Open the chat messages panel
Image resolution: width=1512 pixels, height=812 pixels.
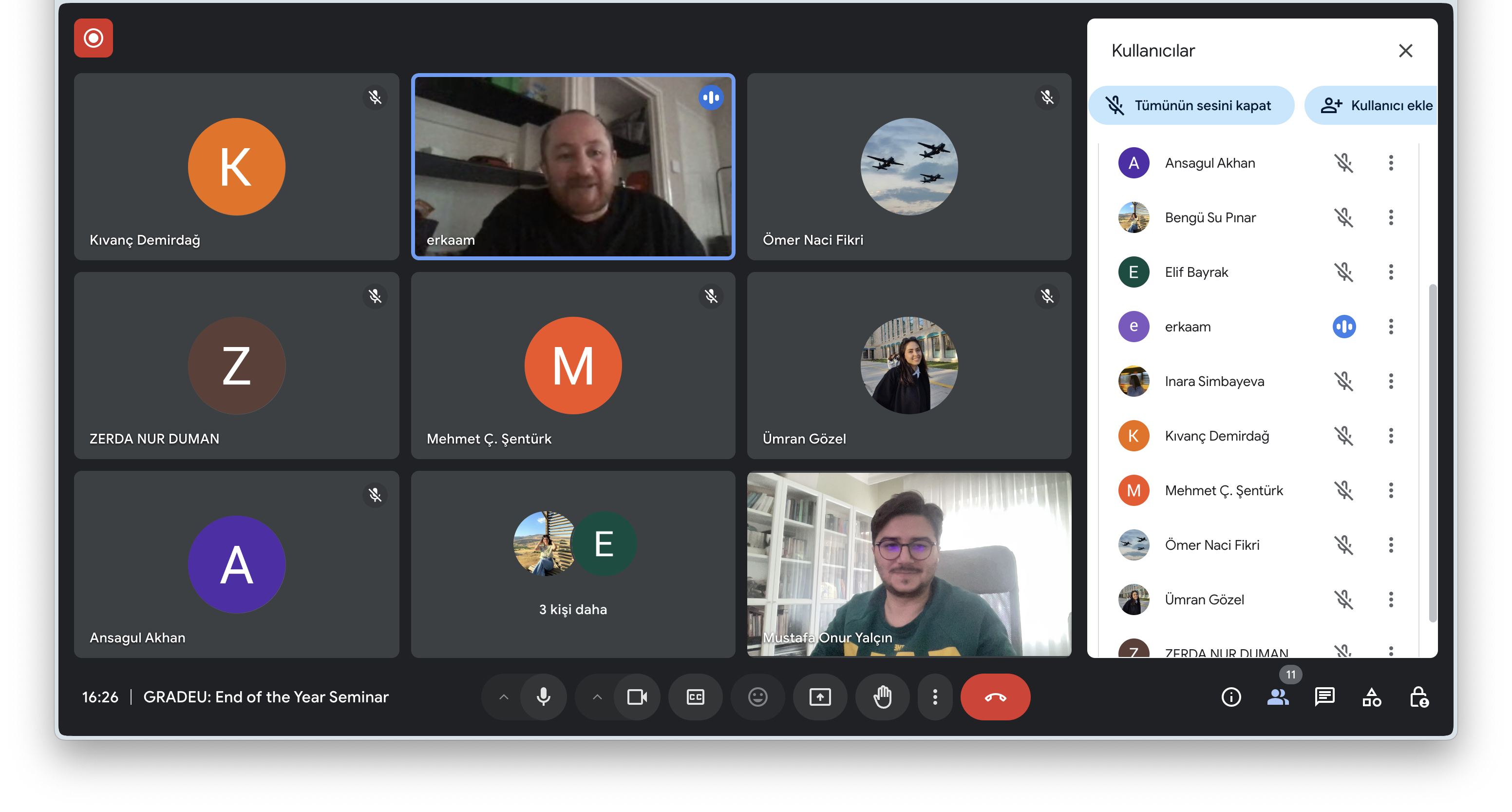point(1325,697)
